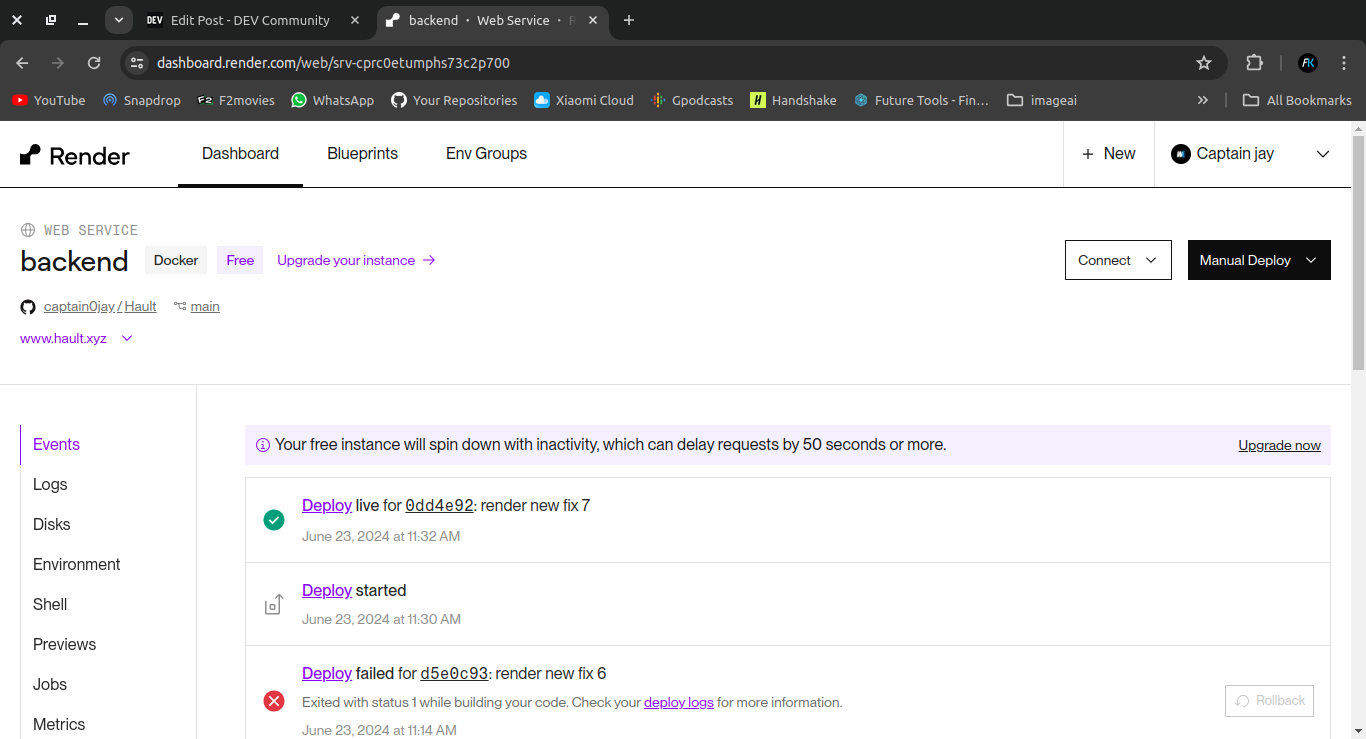Select Environment in the sidebar

[x=76, y=565]
